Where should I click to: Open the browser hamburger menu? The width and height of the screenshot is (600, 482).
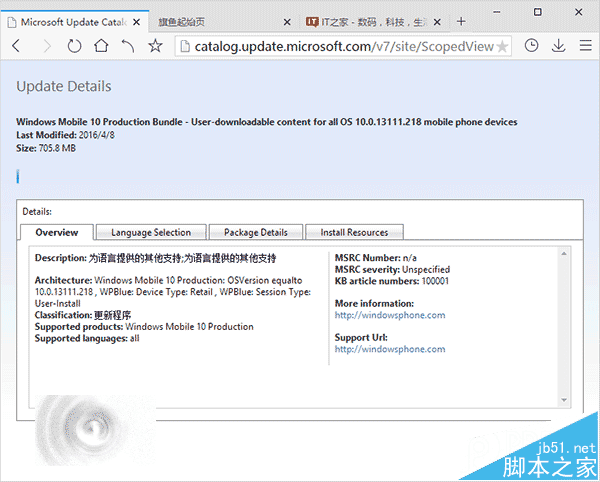tap(585, 46)
